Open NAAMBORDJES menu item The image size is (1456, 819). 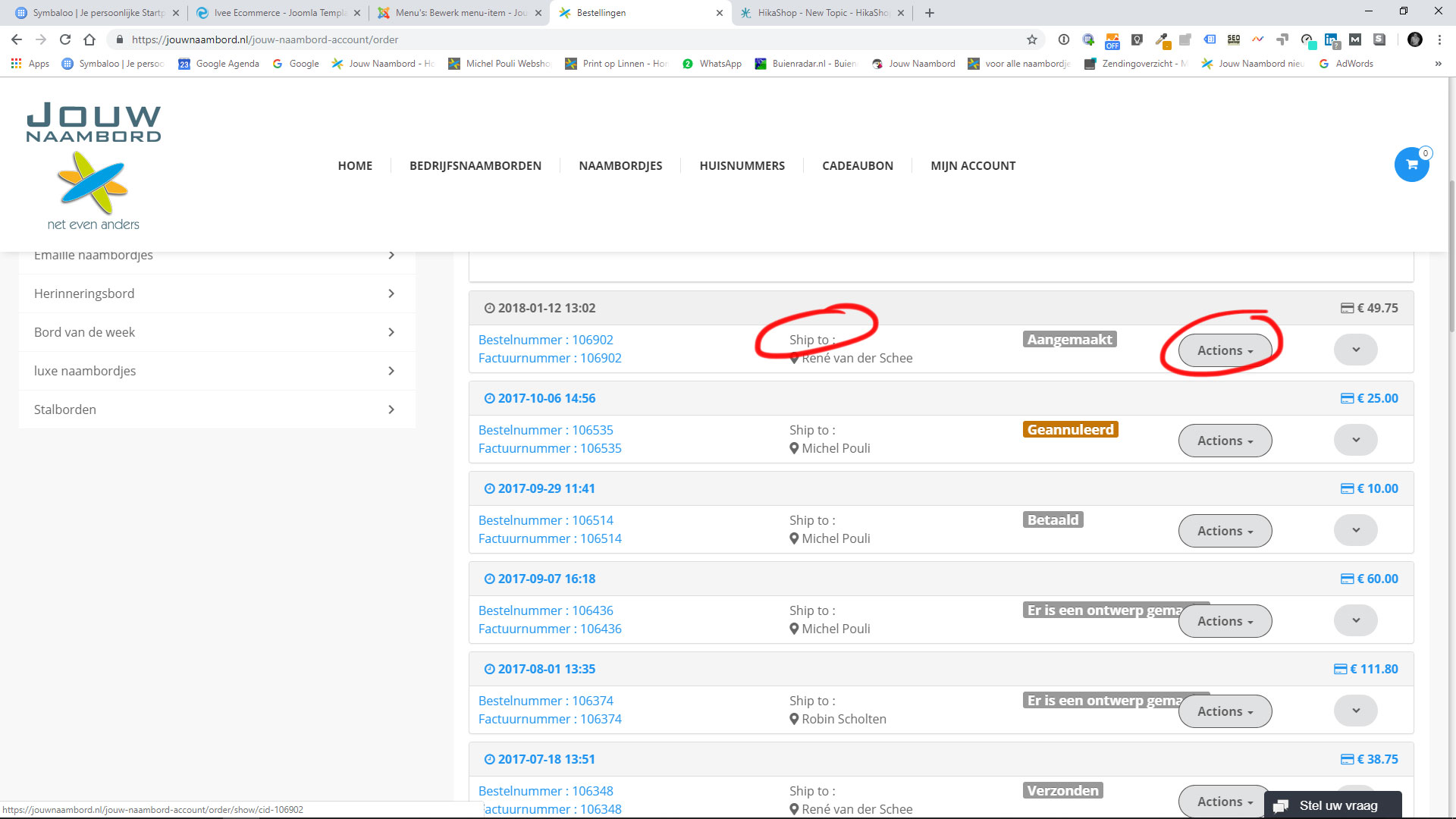(620, 165)
